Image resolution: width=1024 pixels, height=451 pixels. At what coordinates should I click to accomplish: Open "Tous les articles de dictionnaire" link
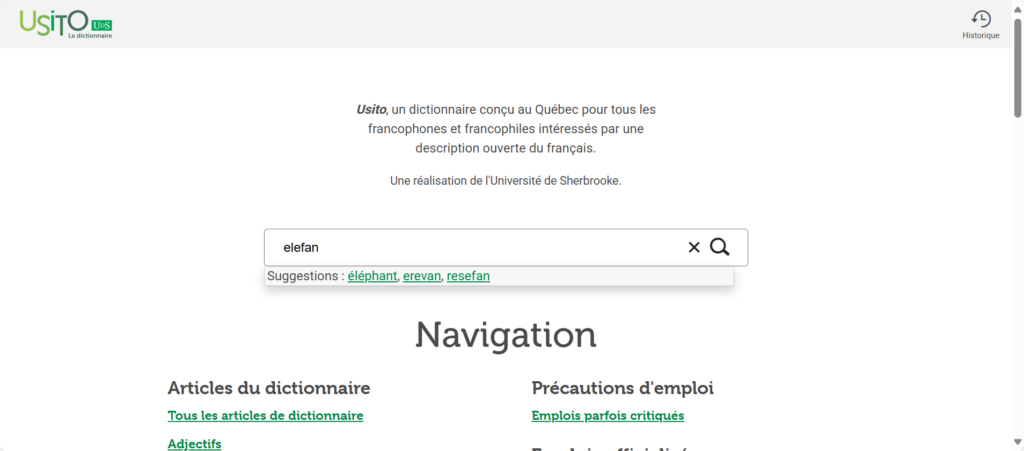tap(265, 416)
